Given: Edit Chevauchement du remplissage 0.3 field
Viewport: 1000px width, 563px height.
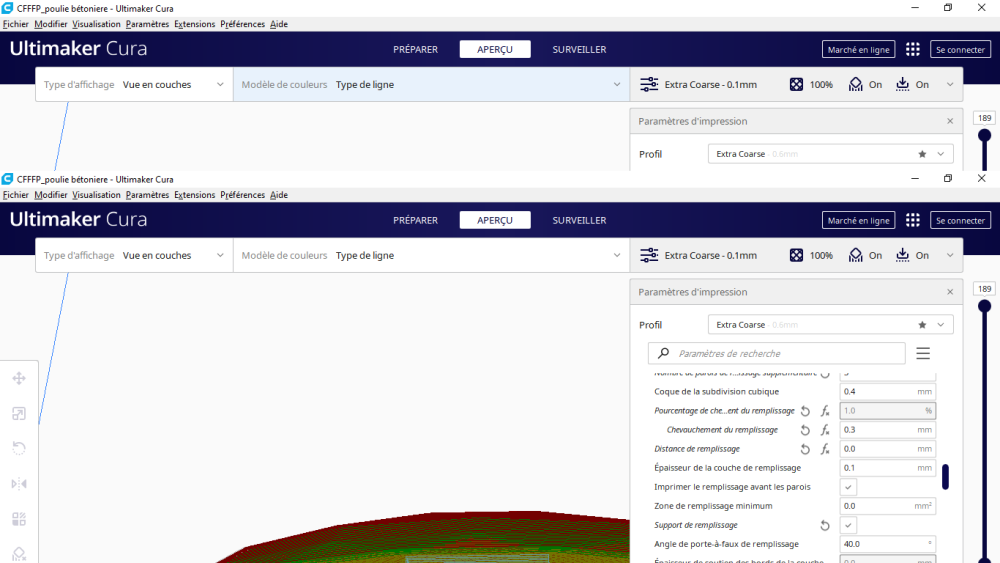Looking at the screenshot, I should point(888,430).
